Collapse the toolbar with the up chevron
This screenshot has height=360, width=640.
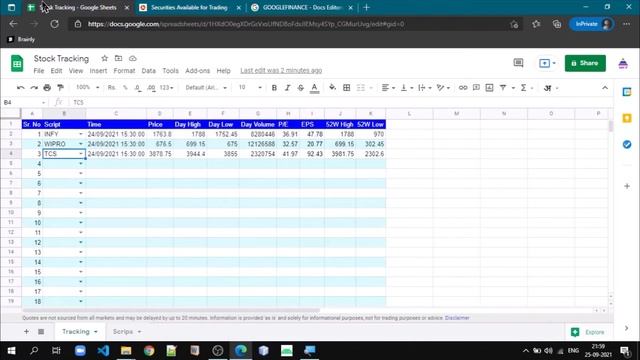(x=604, y=88)
